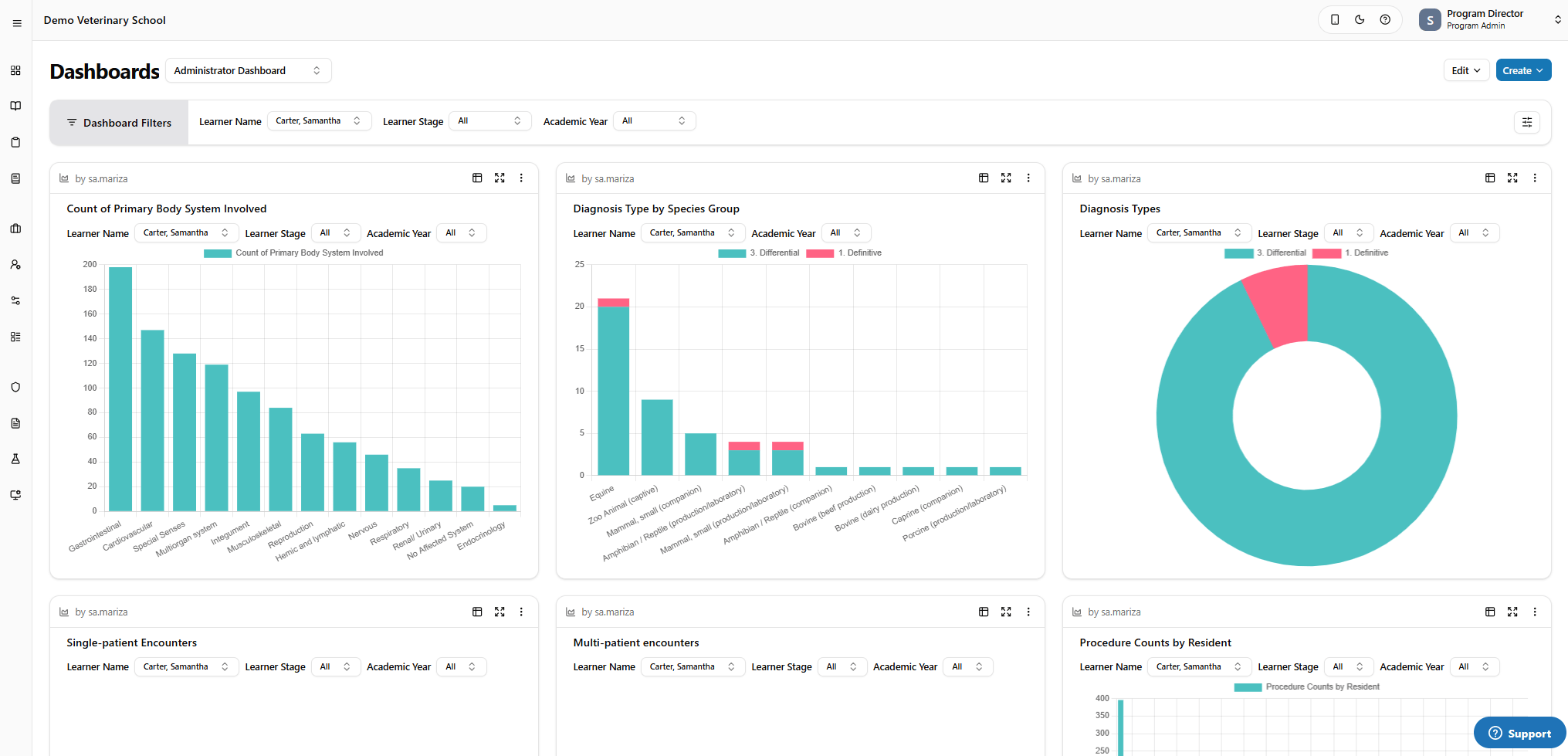Screen dimensions: 1568x756
Task: Show table view for Primary Body System chart
Action: 477,178
